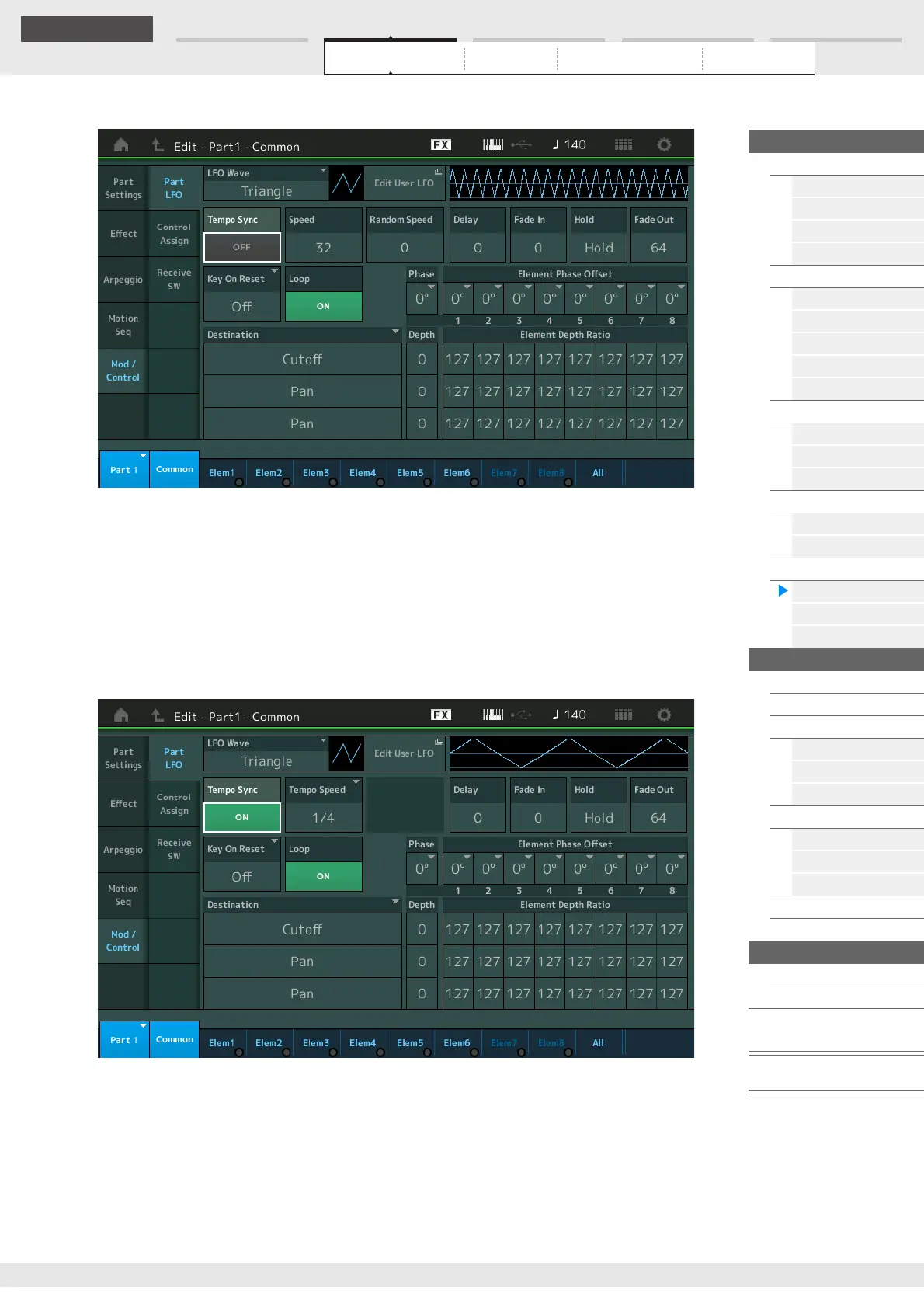The height and width of the screenshot is (1308, 924).
Task: Click blue arrow marker in right sidebar
Action: [783, 590]
